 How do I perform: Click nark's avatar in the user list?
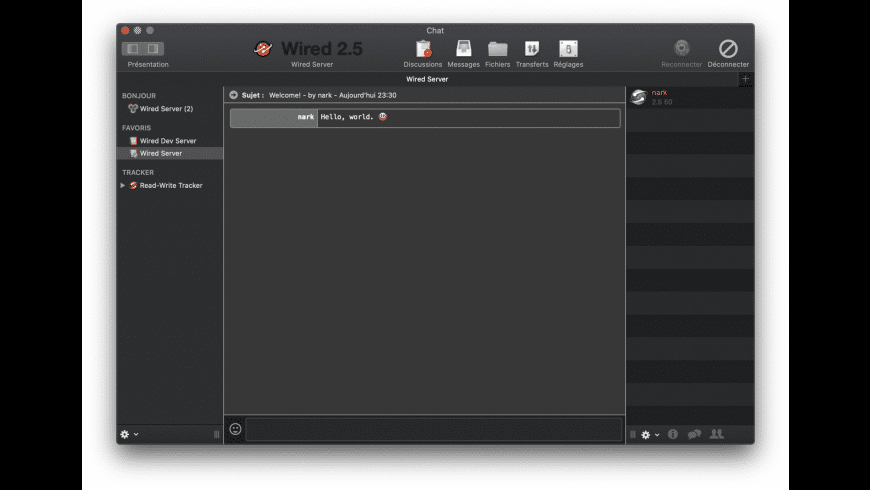pos(639,97)
